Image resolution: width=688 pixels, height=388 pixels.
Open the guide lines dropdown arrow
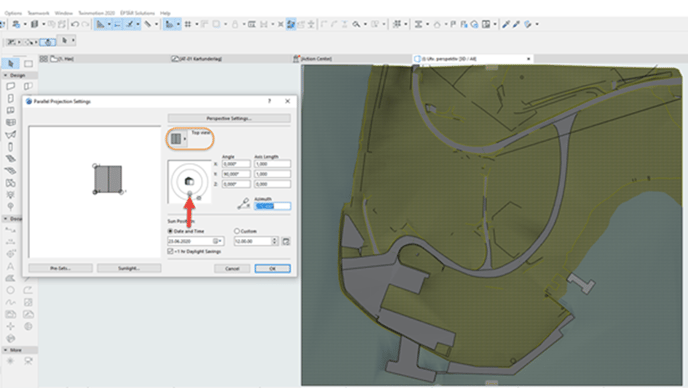[x=109, y=24]
